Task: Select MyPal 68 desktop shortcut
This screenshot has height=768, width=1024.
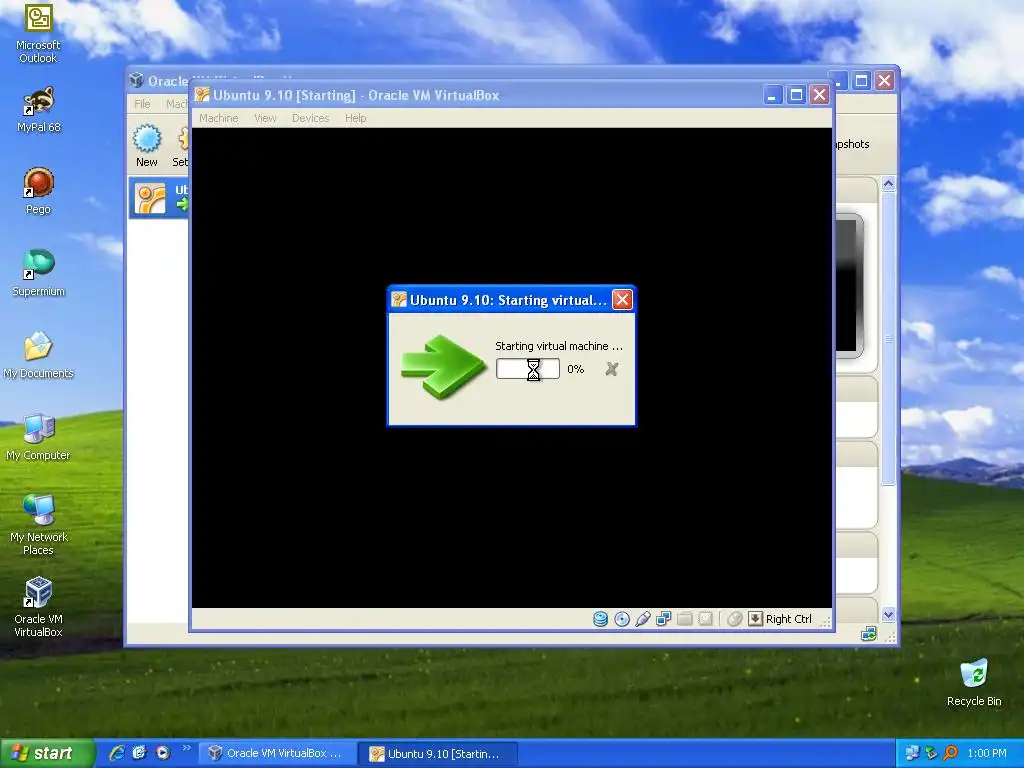Action: (x=39, y=110)
